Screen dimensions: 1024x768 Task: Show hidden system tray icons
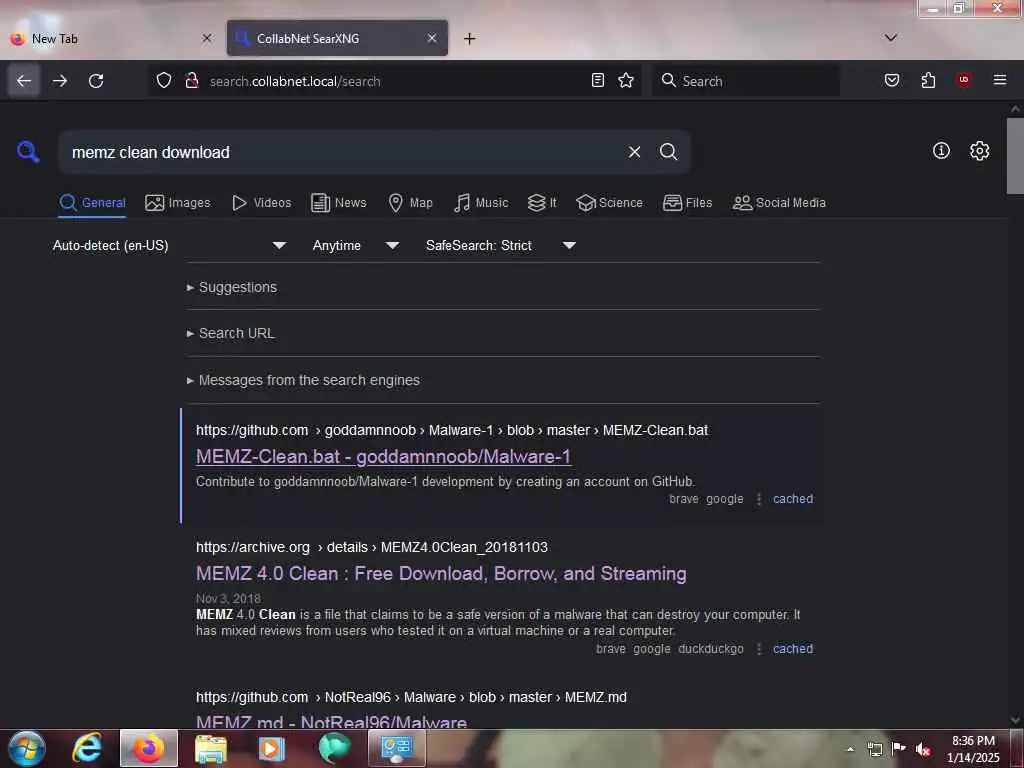tap(850, 749)
